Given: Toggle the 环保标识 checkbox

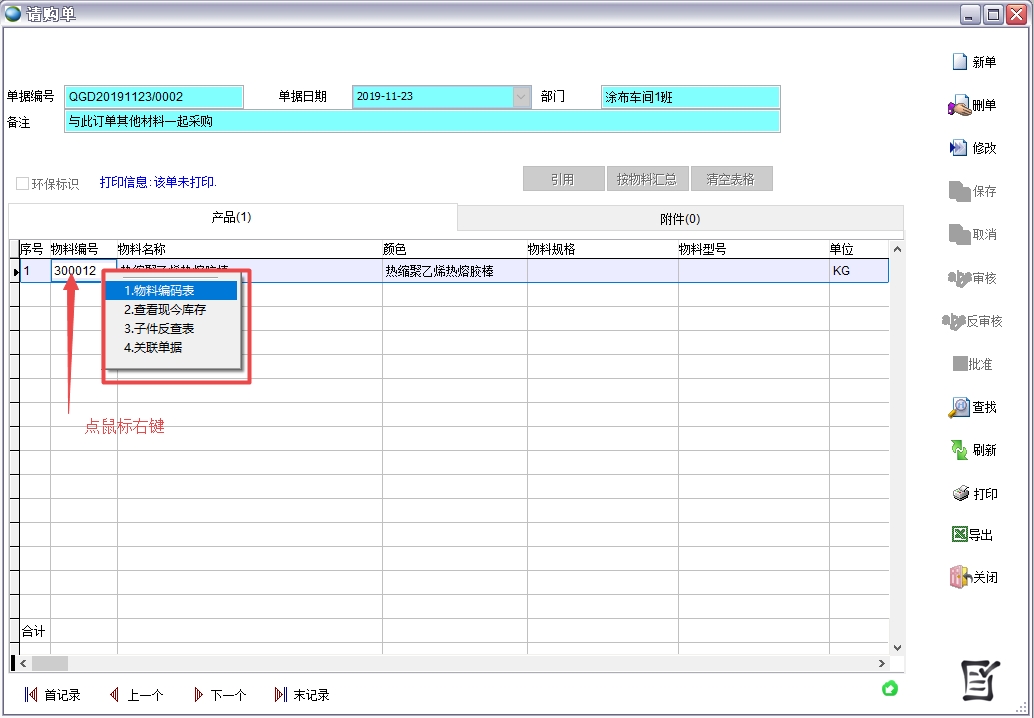Looking at the screenshot, I should click(x=22, y=184).
